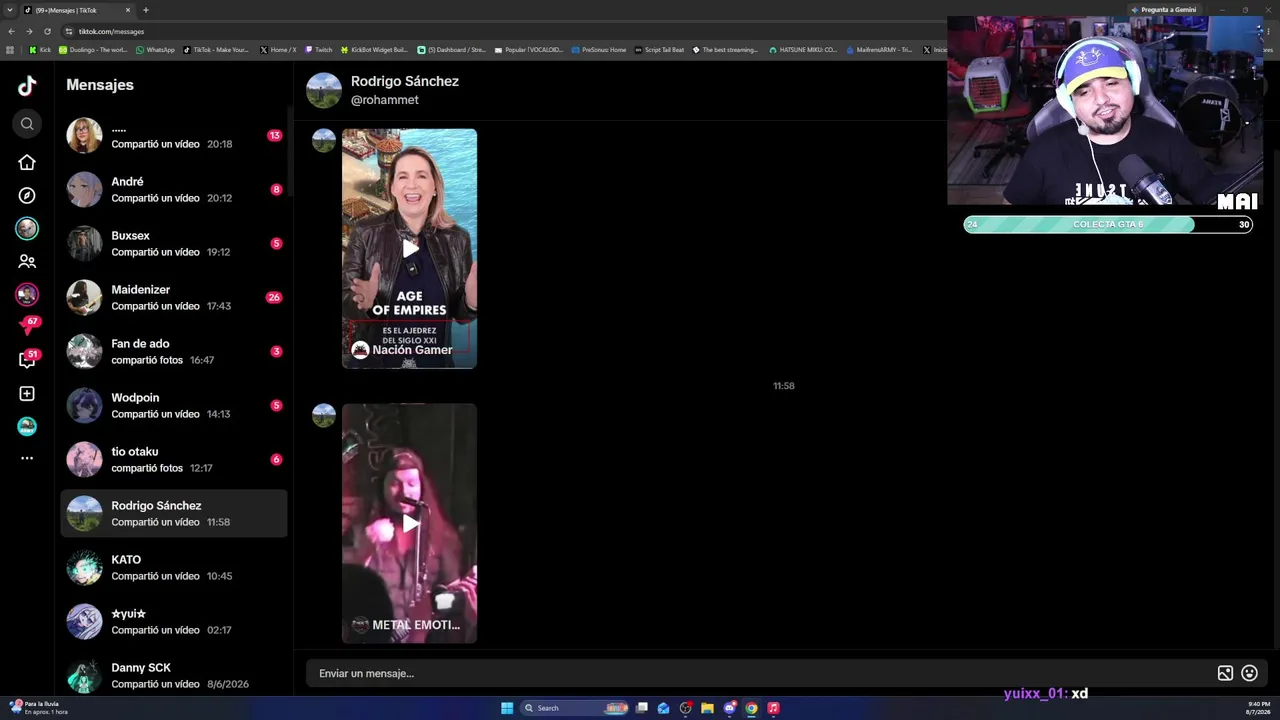Click the TikTok logo in the sidebar
The image size is (1280, 720).
click(27, 86)
